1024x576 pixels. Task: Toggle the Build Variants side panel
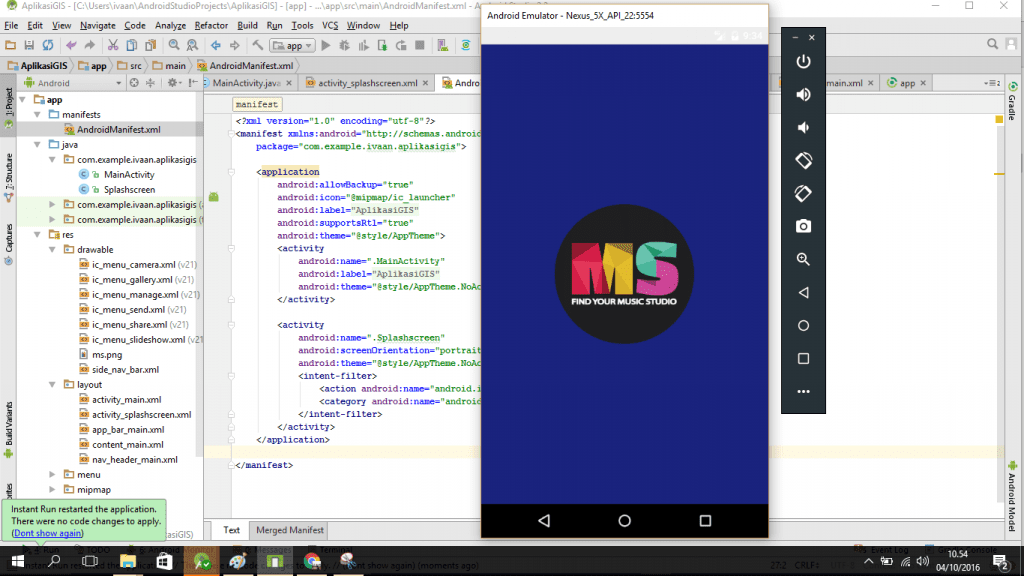[8, 421]
